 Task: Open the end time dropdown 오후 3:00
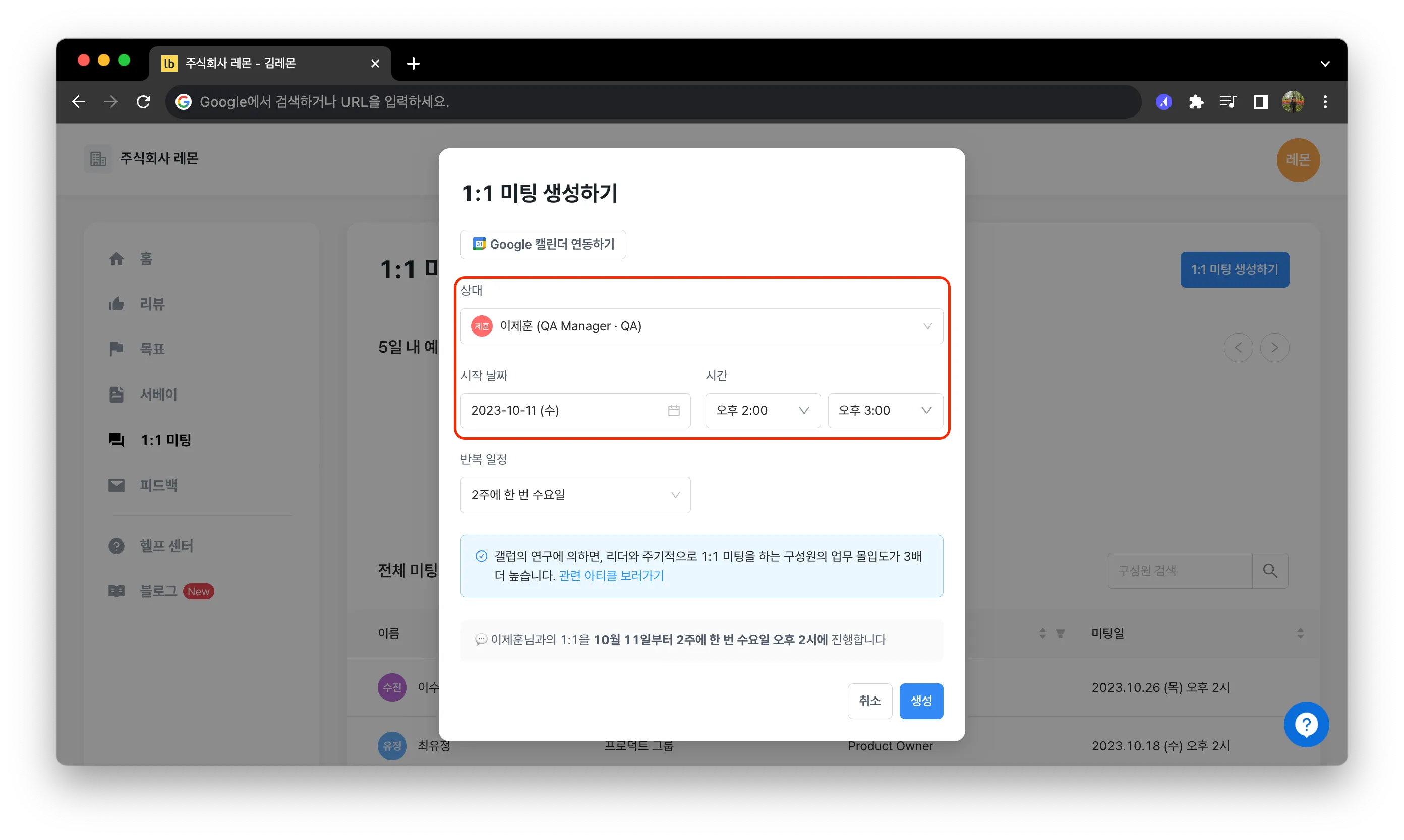pos(885,410)
